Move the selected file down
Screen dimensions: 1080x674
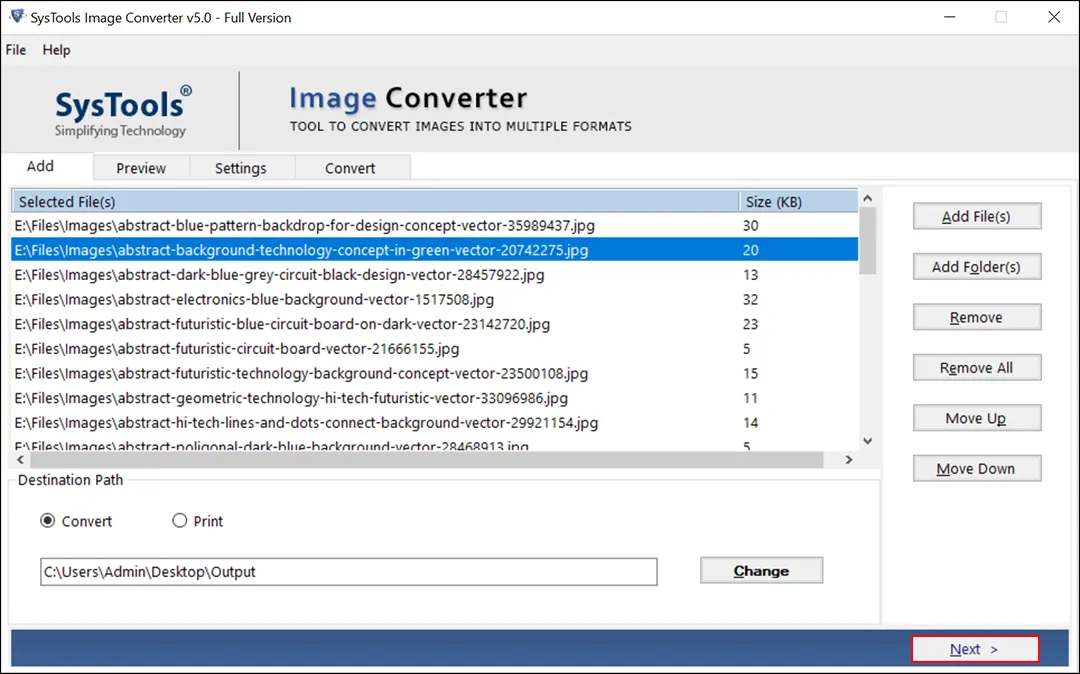977,468
